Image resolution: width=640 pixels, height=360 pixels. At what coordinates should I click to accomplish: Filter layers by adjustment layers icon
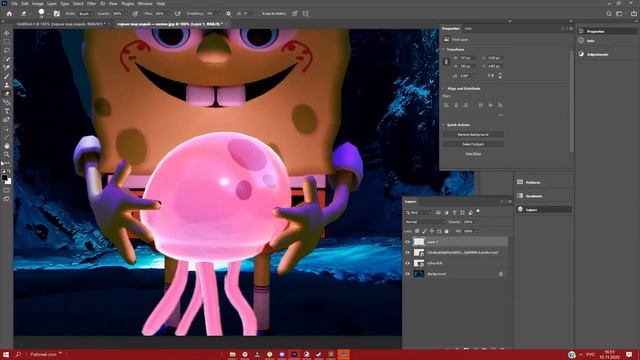[x=446, y=212]
